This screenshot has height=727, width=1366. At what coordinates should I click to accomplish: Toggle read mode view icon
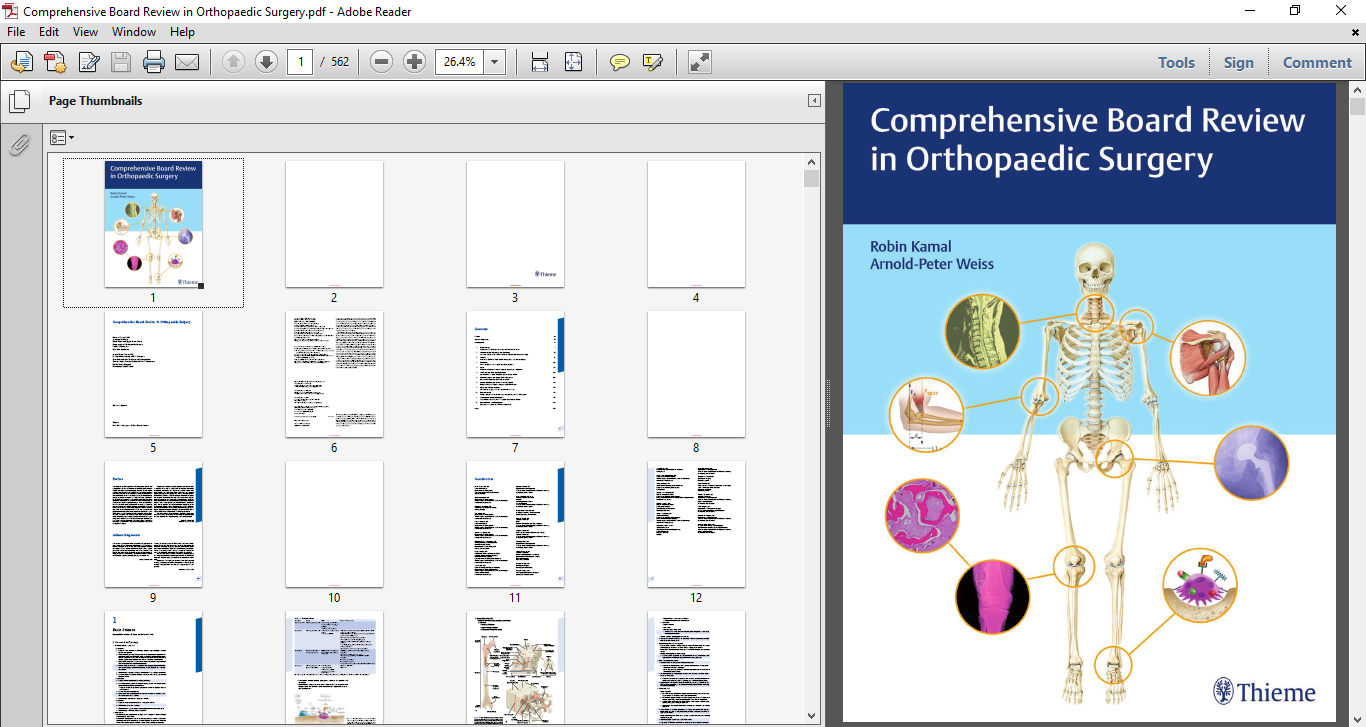700,62
